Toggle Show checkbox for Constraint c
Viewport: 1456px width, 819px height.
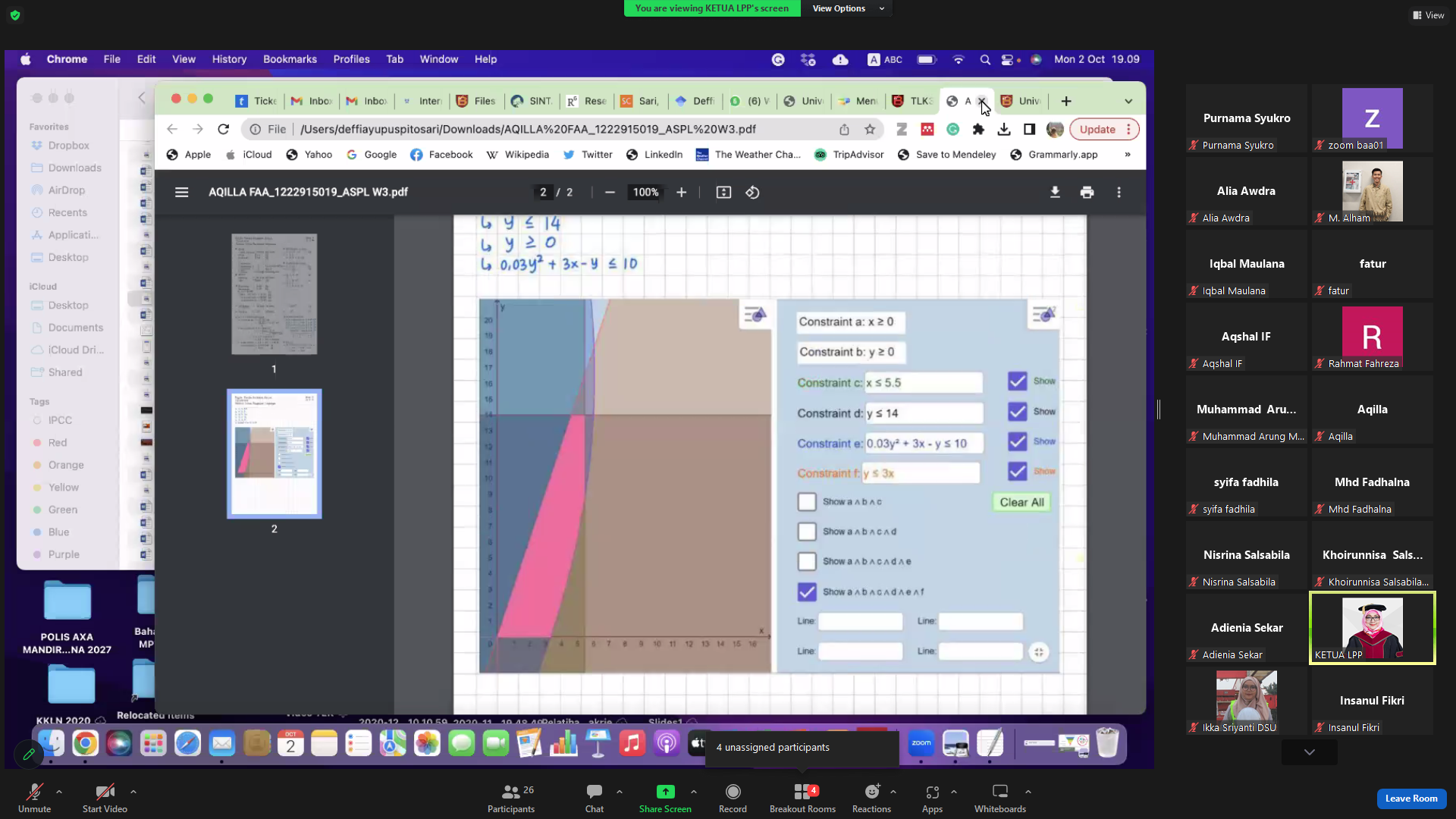tap(1017, 381)
